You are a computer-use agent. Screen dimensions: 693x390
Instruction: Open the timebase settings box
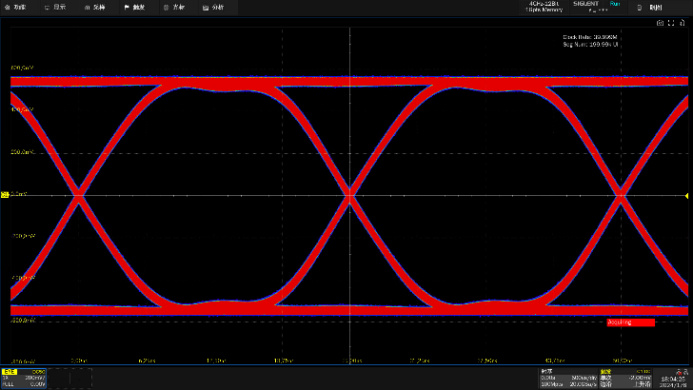pos(569,378)
